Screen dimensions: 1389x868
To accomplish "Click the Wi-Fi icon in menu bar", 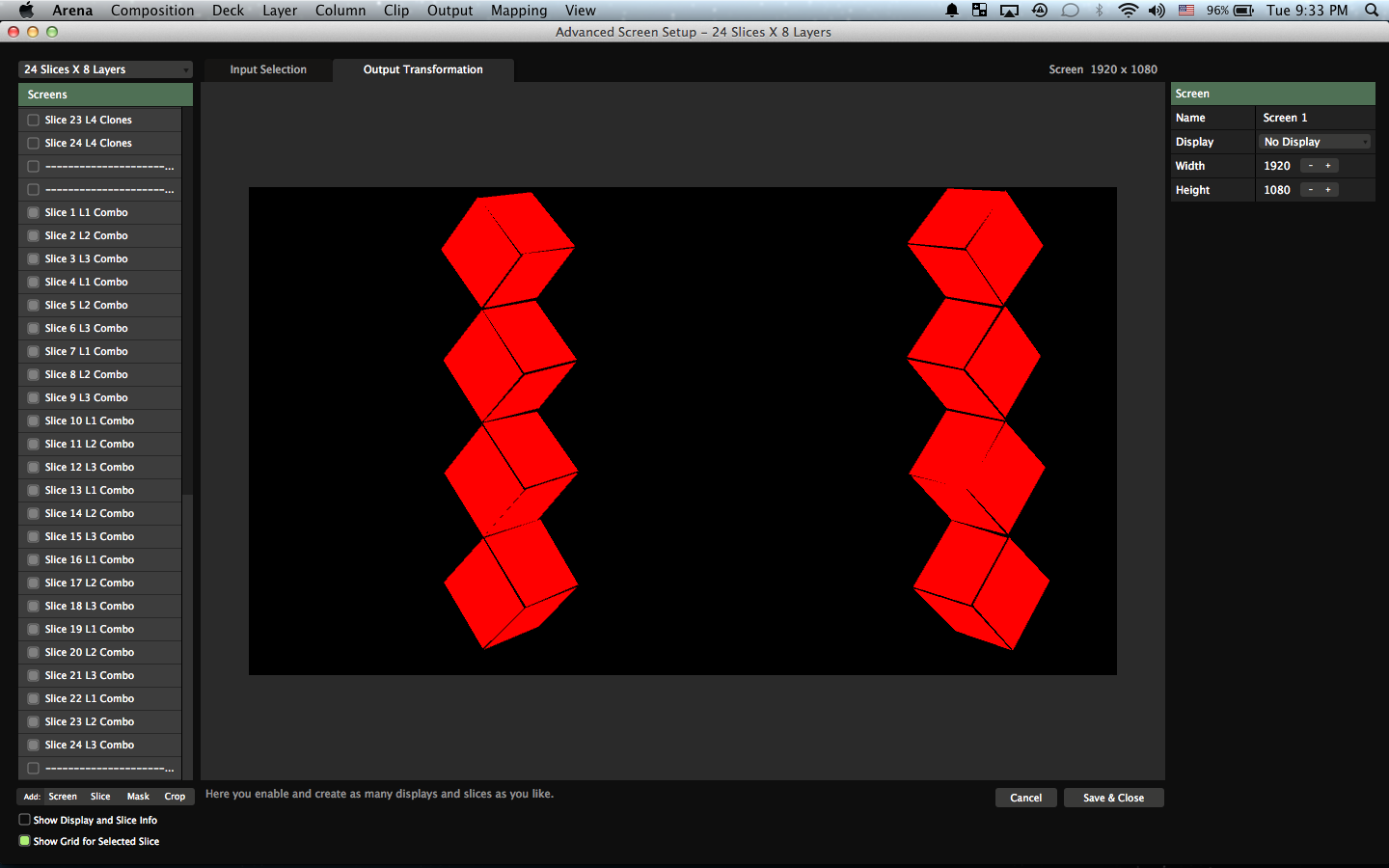I will 1128,11.
